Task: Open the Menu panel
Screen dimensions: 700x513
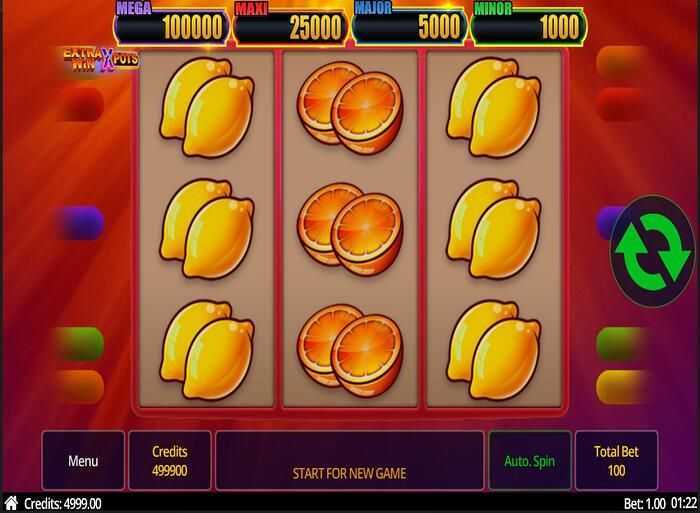Action: pyautogui.click(x=83, y=460)
